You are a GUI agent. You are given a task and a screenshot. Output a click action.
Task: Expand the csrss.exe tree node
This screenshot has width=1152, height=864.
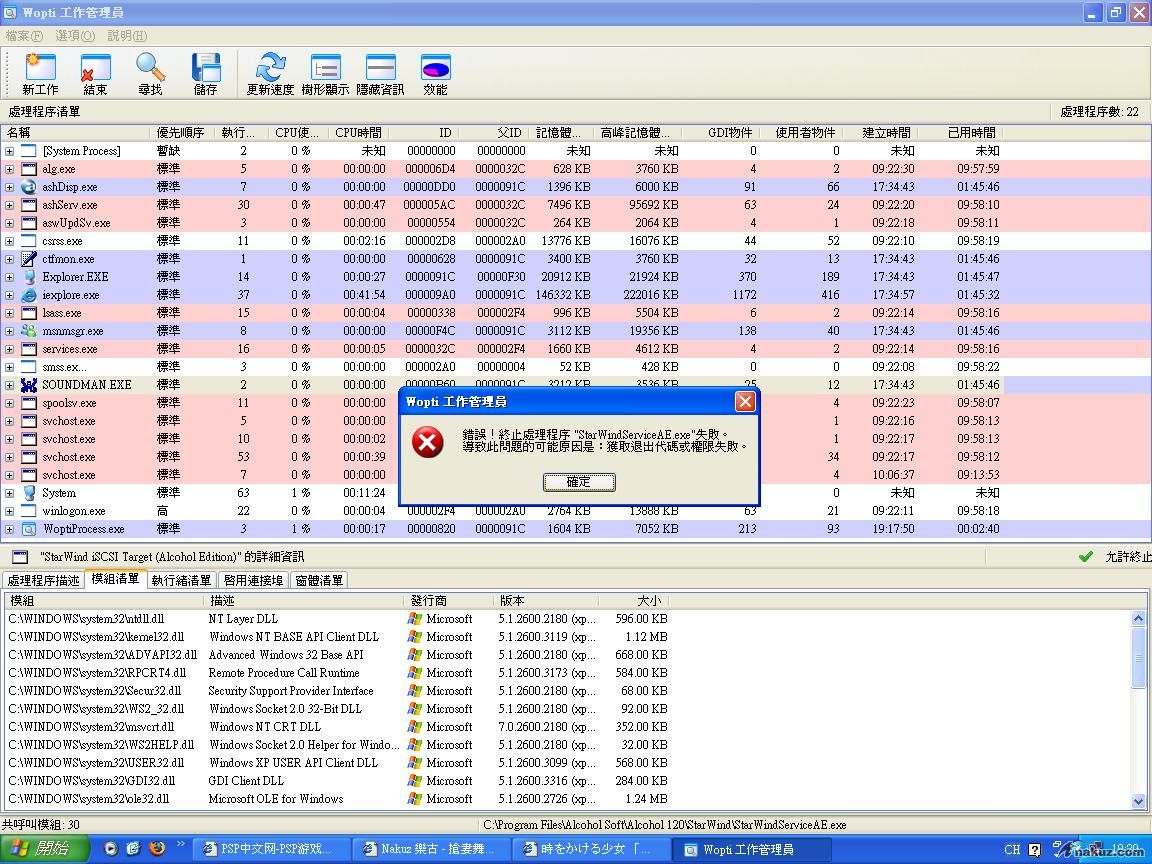(x=9, y=241)
